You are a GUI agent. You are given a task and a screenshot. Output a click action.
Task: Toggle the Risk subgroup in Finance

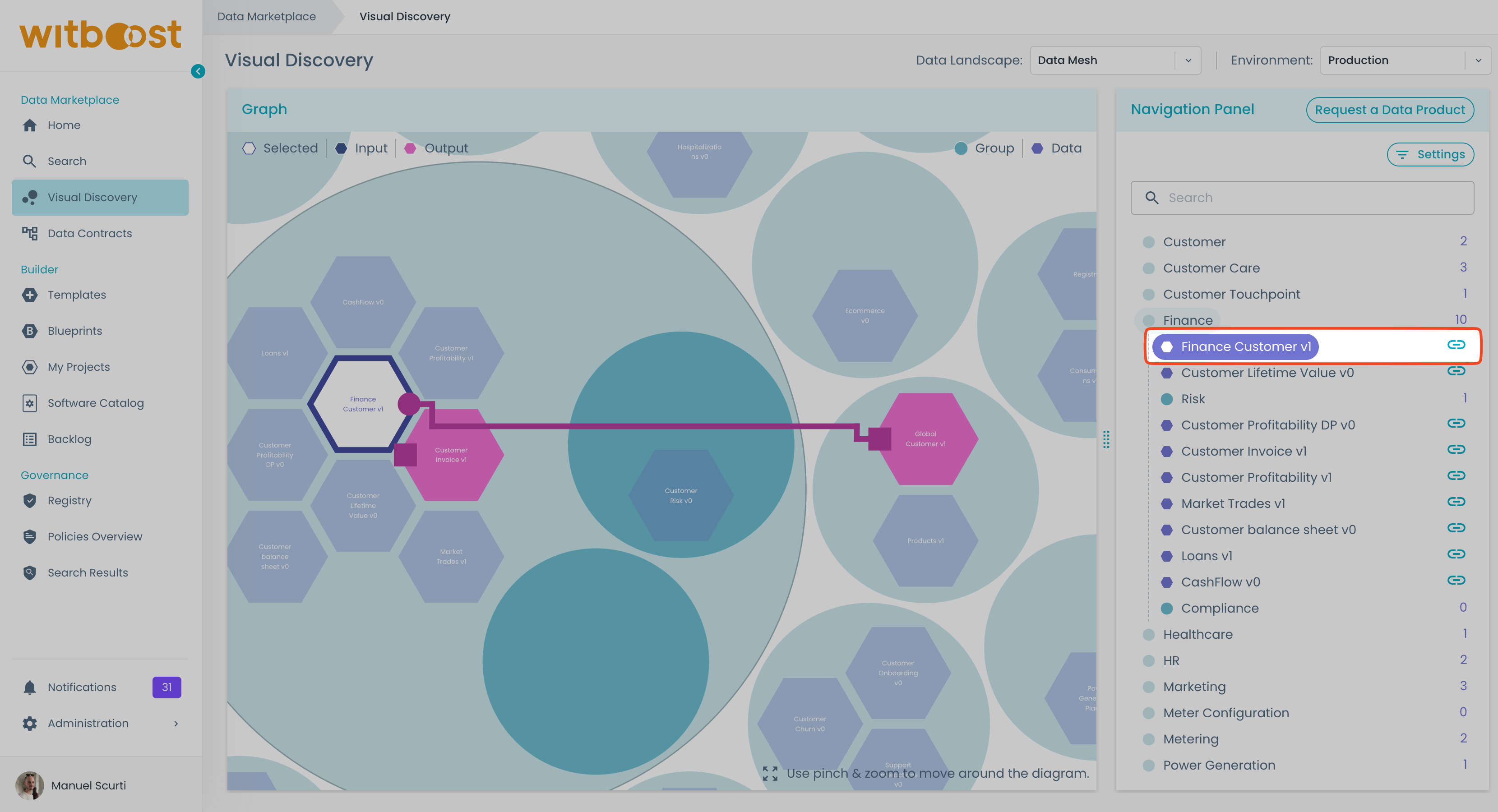[x=1193, y=399]
